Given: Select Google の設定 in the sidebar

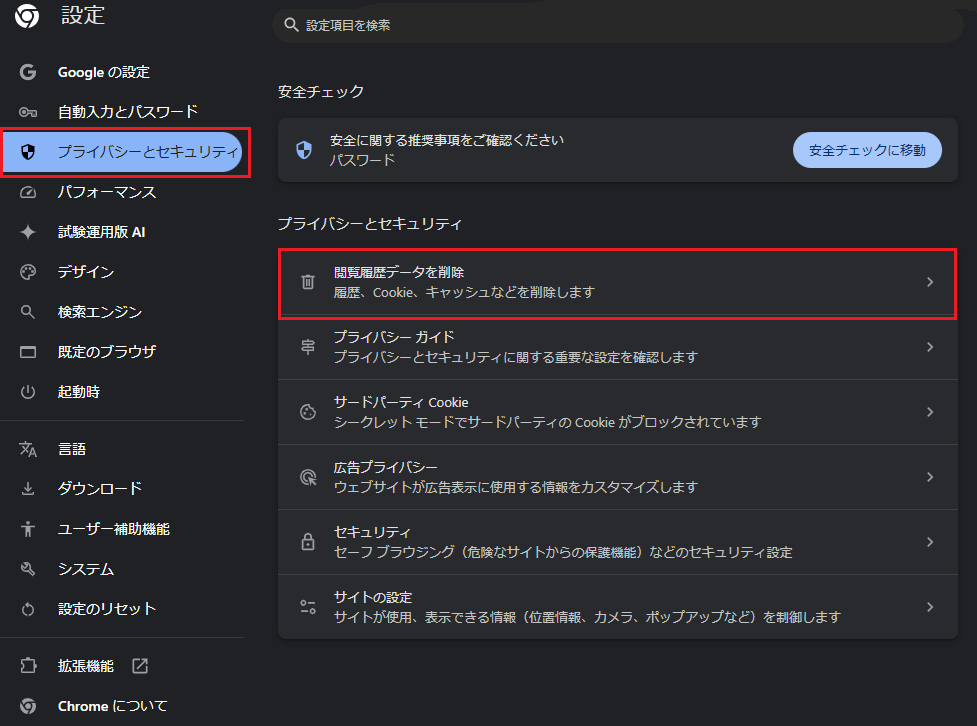Looking at the screenshot, I should click(104, 72).
